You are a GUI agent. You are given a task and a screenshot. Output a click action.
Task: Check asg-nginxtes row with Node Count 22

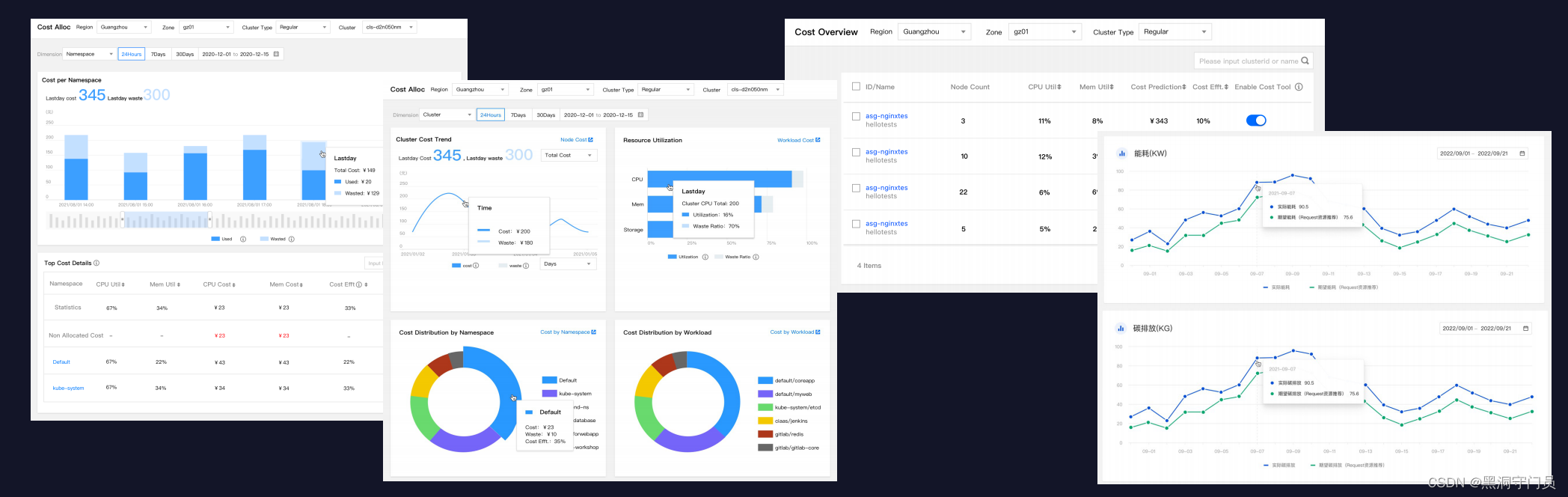(x=856, y=188)
